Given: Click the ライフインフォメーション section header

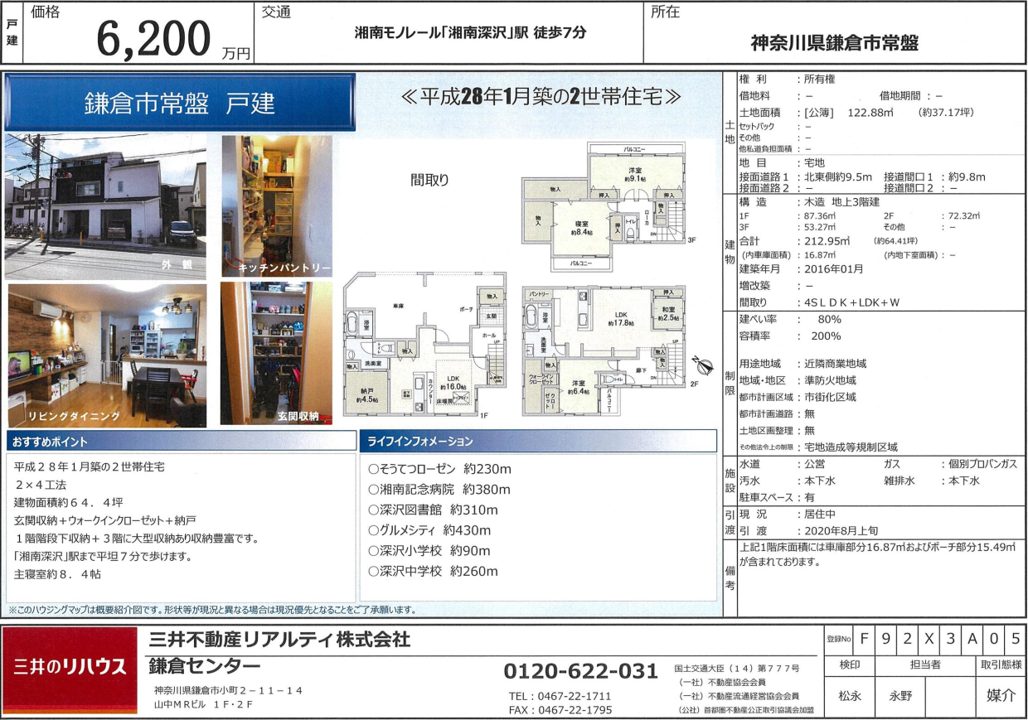Looking at the screenshot, I should pyautogui.click(x=537, y=441).
